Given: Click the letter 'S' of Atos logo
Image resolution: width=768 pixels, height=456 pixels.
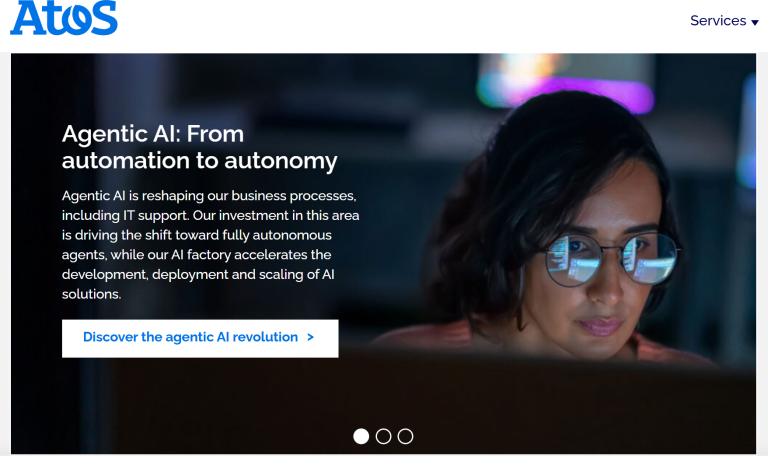Looking at the screenshot, I should tap(104, 18).
